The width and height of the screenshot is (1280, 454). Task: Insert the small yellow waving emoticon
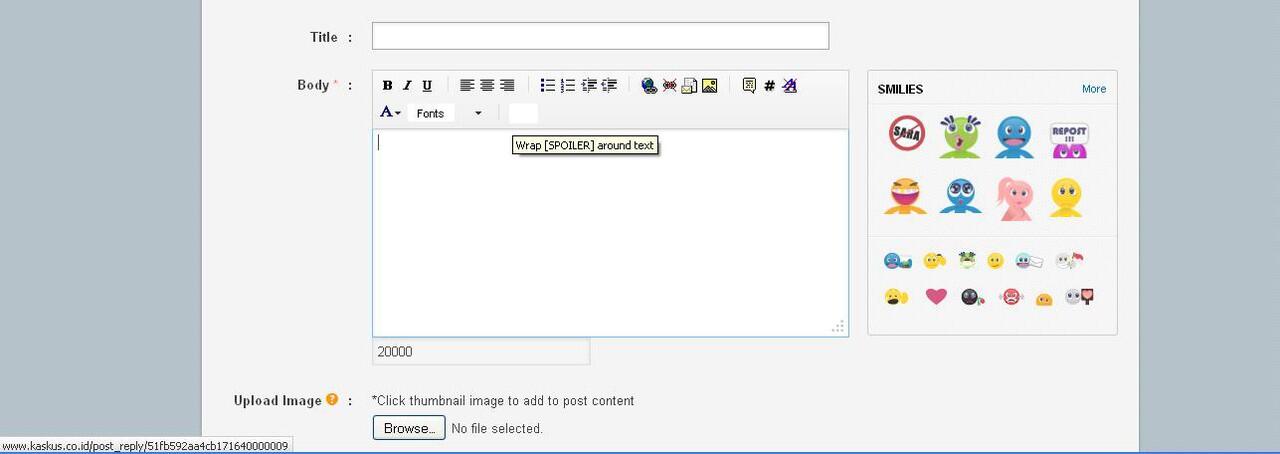(935, 261)
